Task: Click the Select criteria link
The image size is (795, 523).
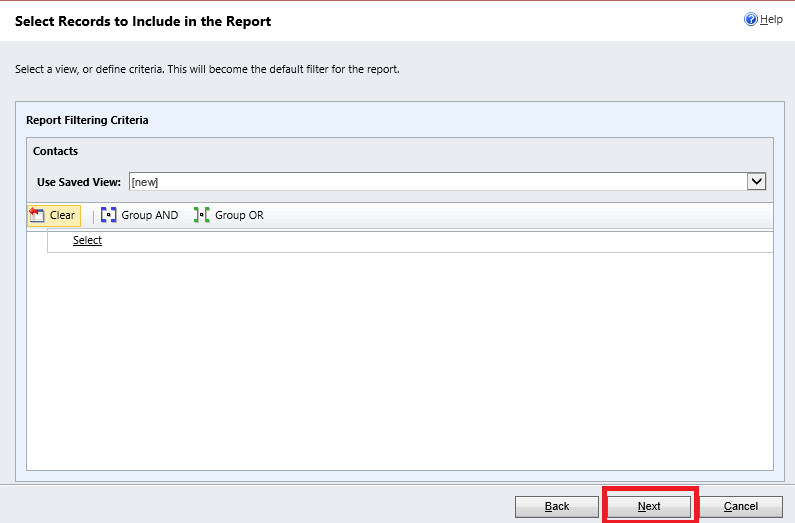Action: coord(87,240)
